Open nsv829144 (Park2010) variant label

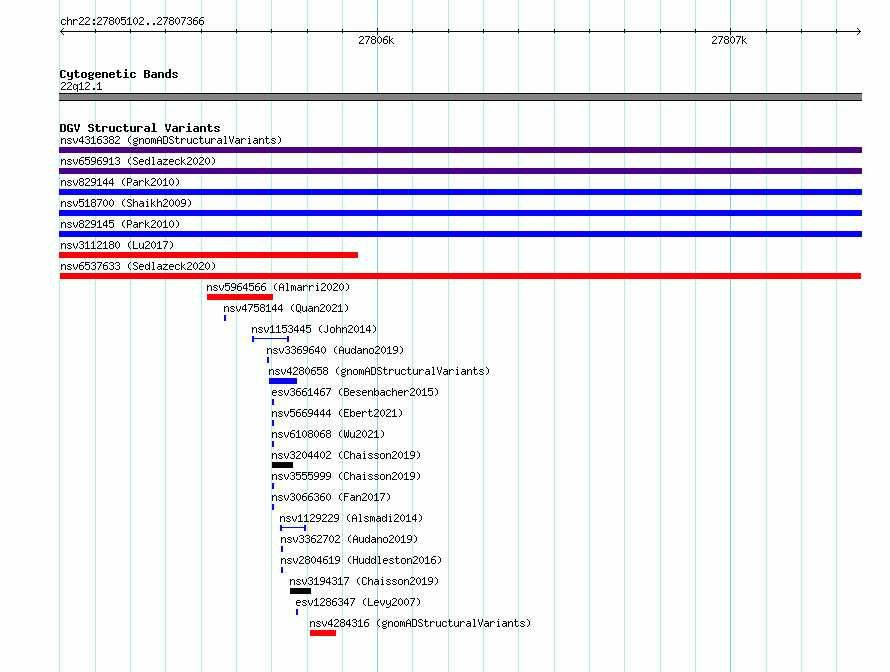[x=120, y=182]
